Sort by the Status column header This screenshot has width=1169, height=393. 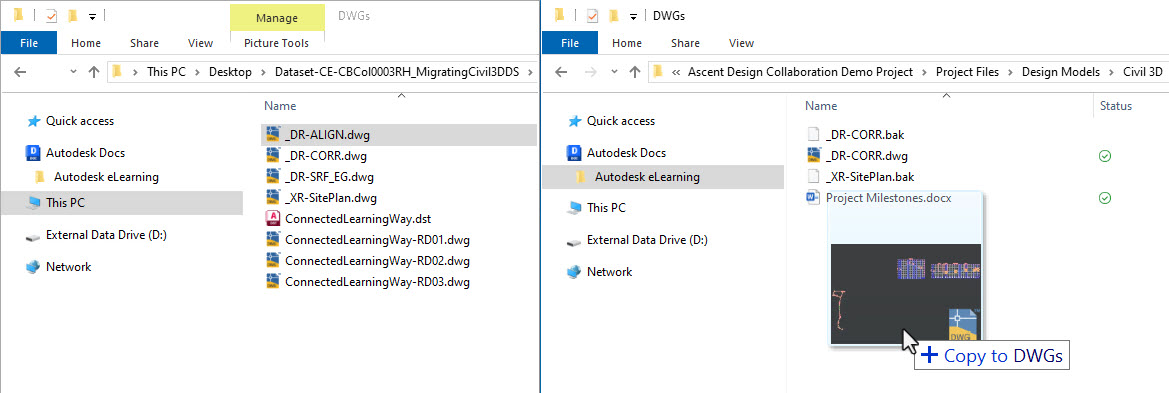(1116, 106)
